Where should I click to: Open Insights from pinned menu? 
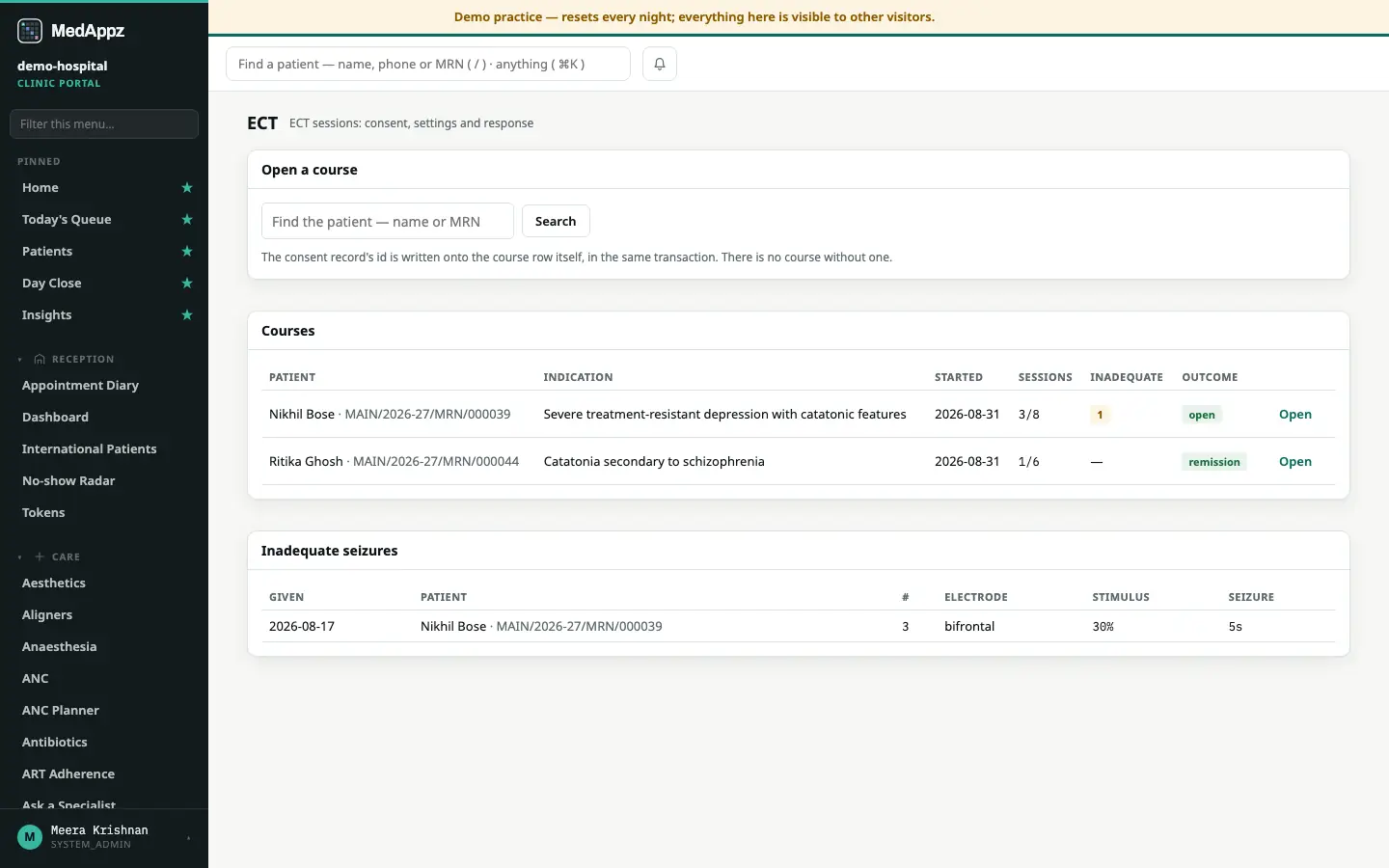[x=46, y=315]
